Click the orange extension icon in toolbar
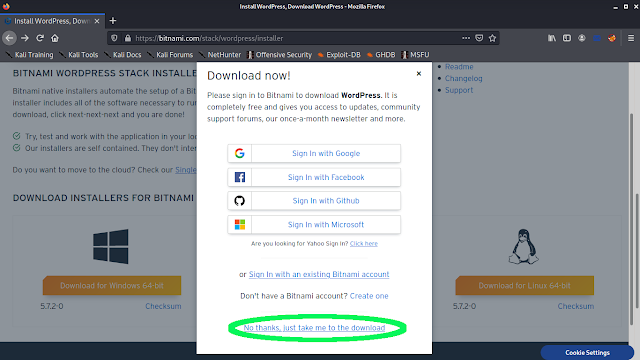This screenshot has width=640, height=360. coord(612,38)
